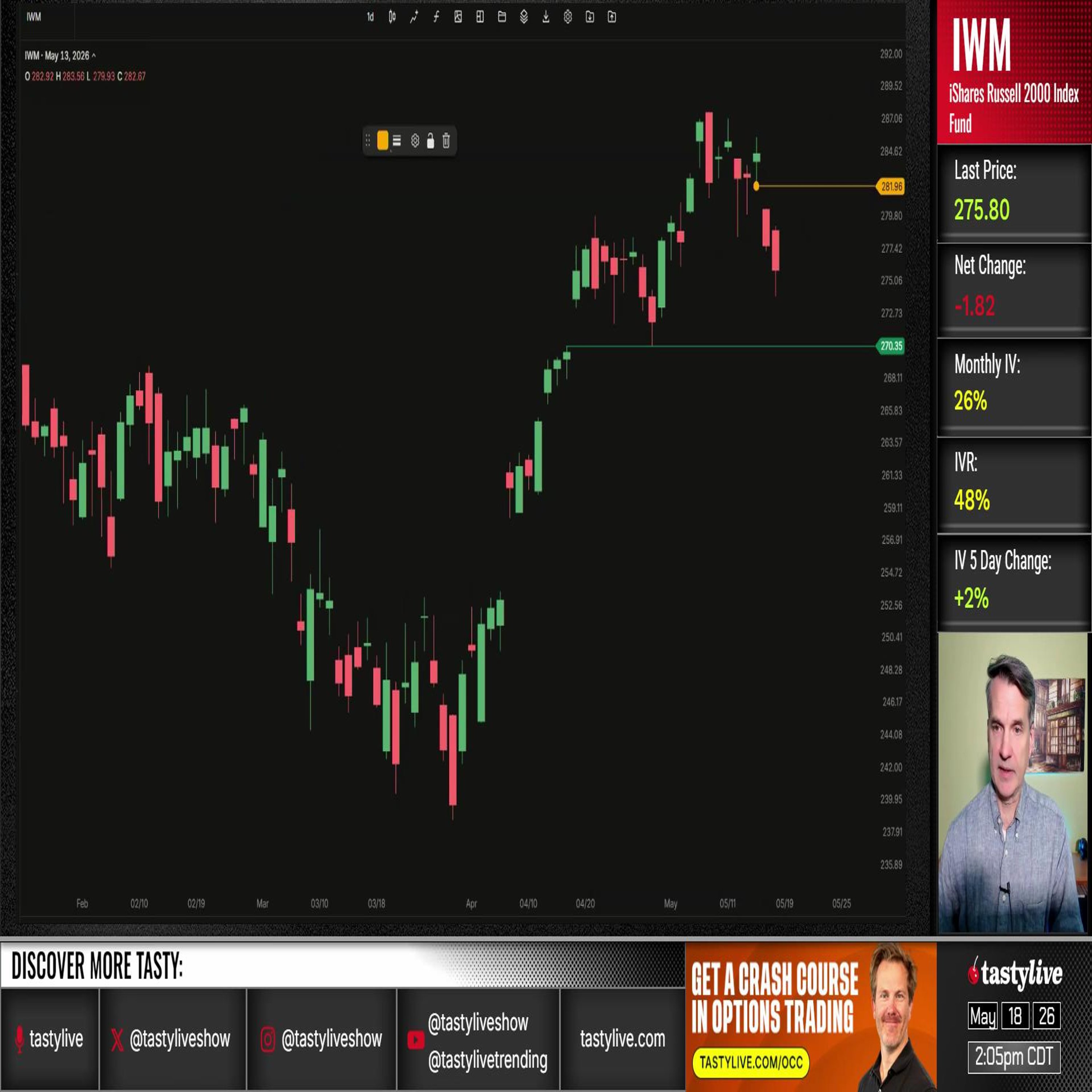Click the 2:05pm CDT clock

pos(1014,1056)
